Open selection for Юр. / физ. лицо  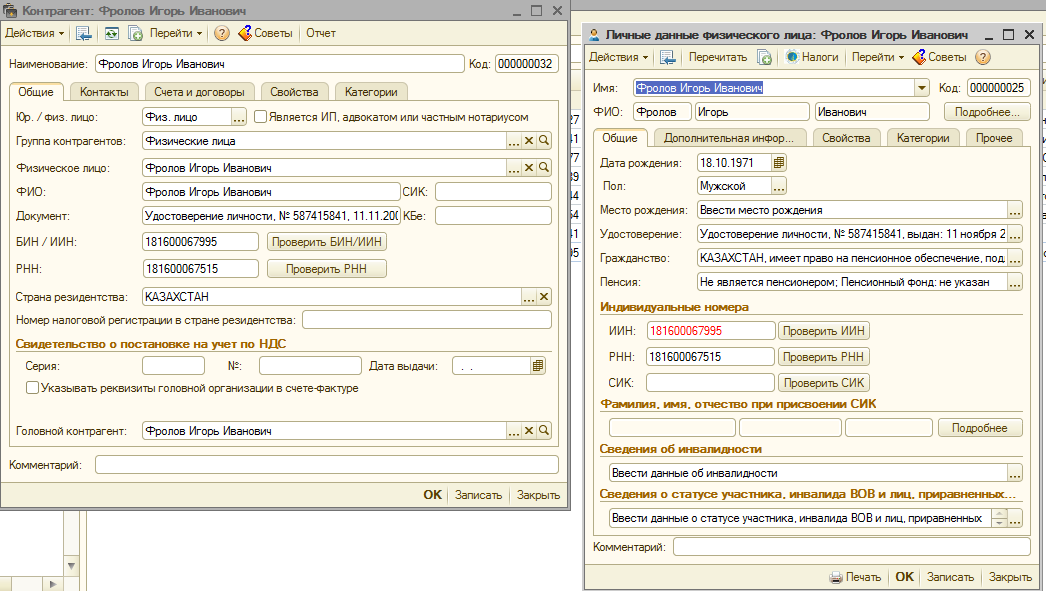pos(239,117)
